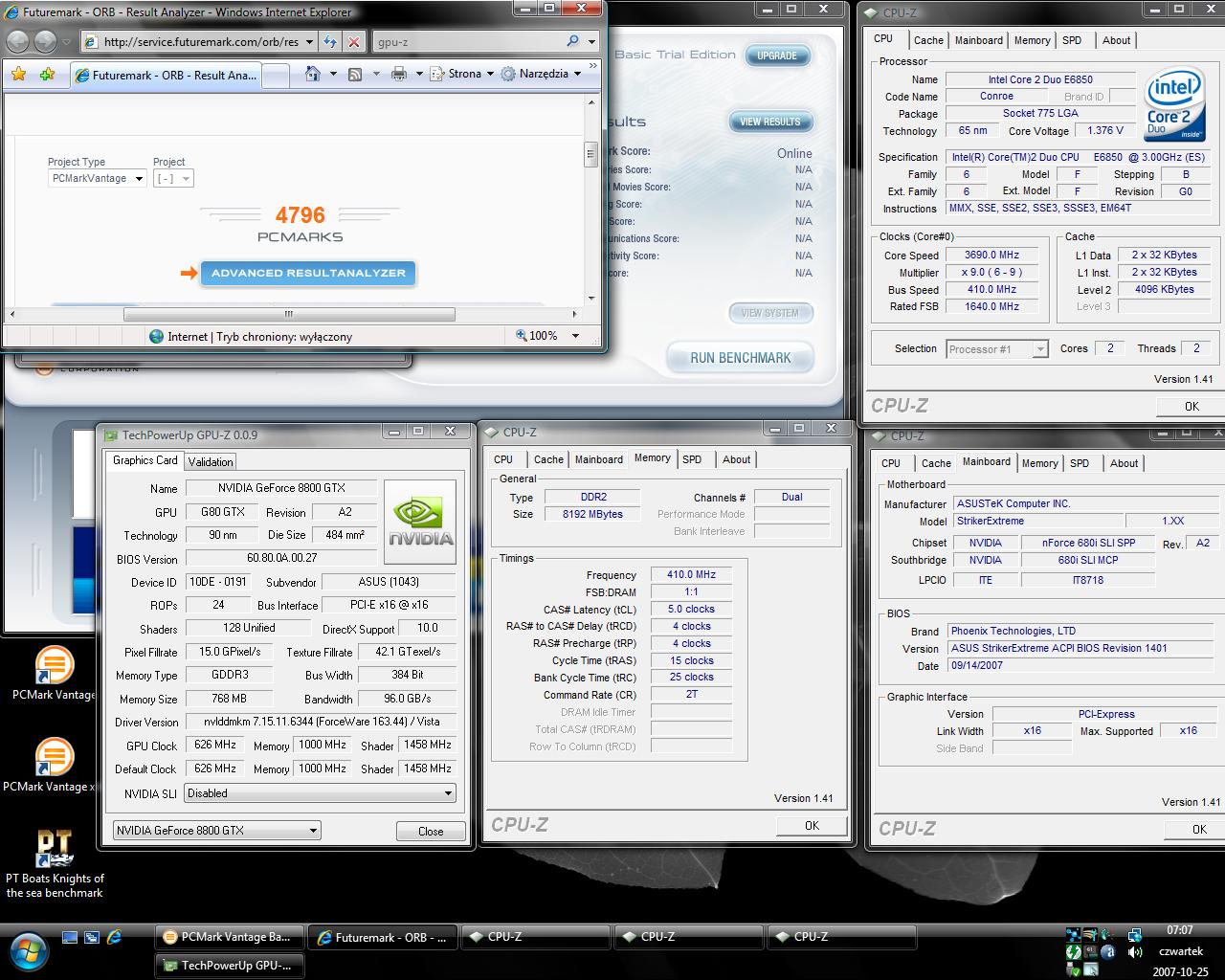Click the IE forward navigation arrow
Image resolution: width=1225 pixels, height=980 pixels.
pyautogui.click(x=45, y=41)
